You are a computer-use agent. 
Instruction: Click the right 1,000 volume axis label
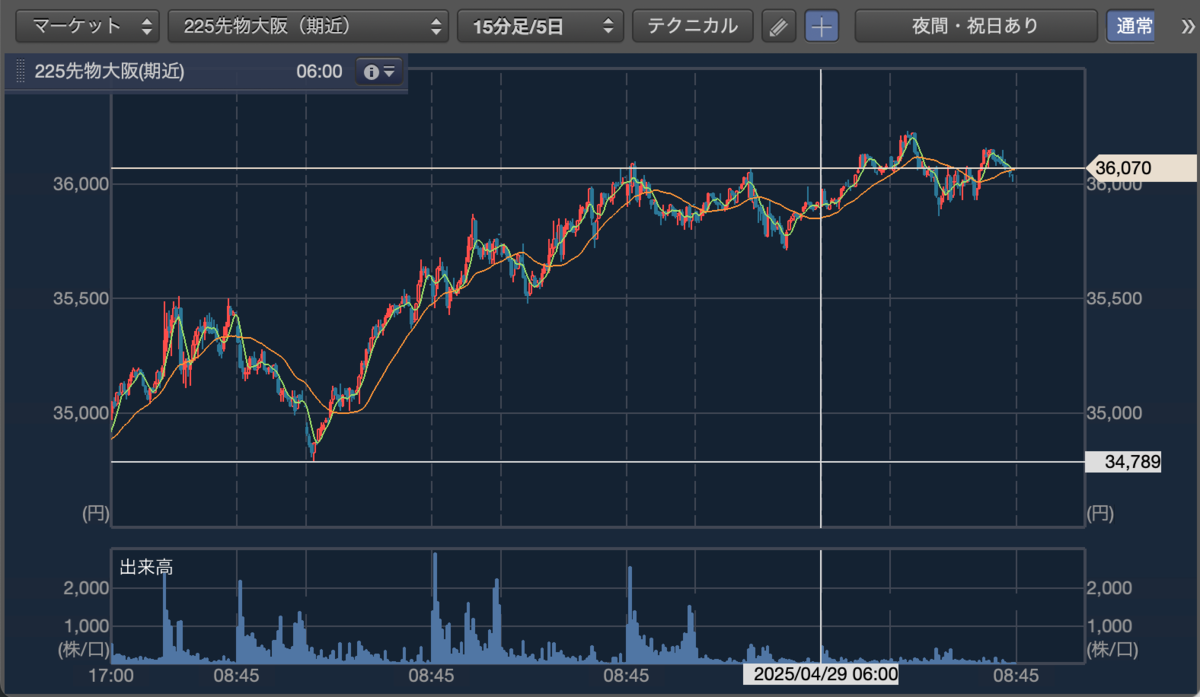click(x=1110, y=626)
